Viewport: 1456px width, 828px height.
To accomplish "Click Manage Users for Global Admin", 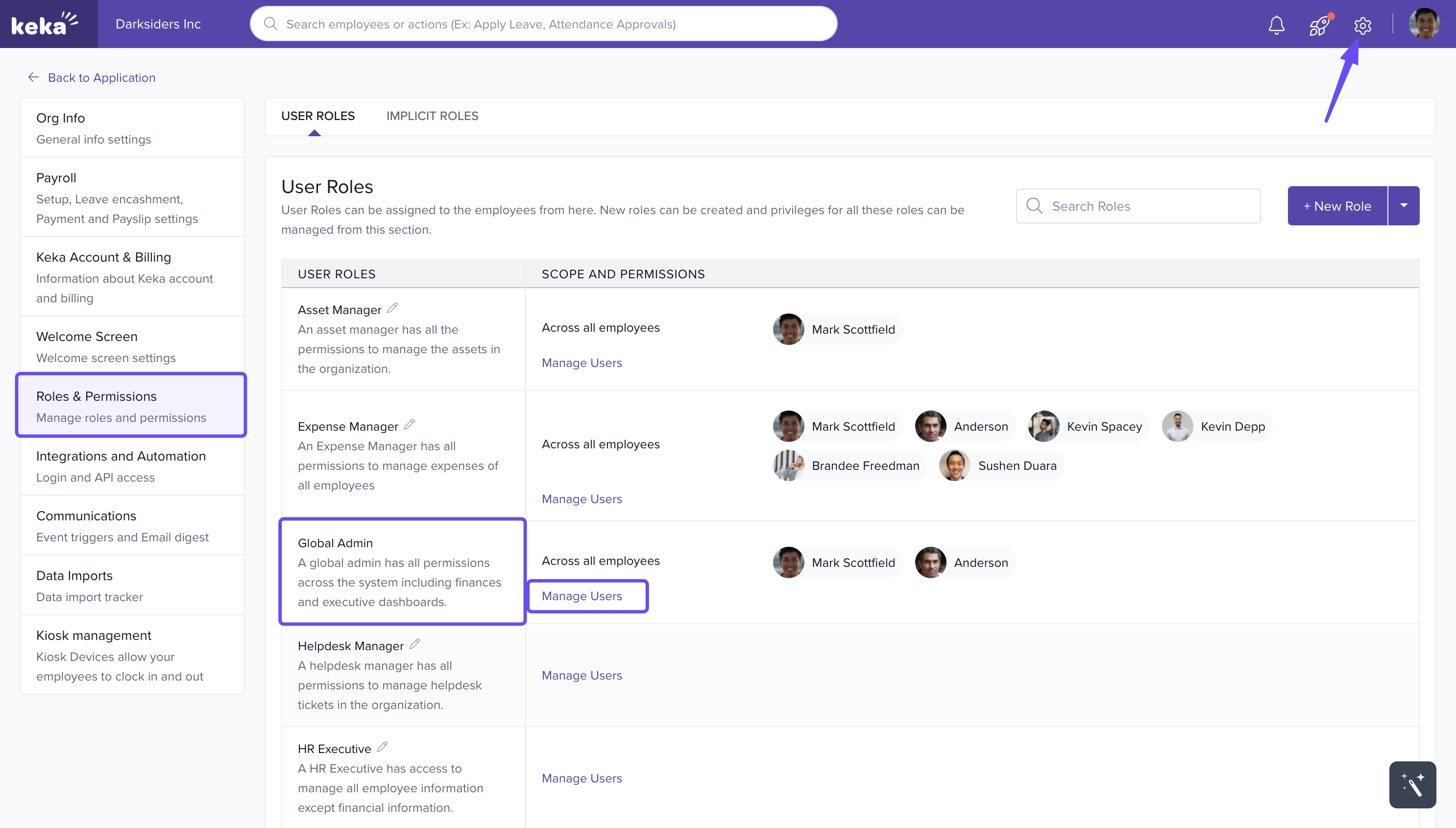I will coord(582,596).
